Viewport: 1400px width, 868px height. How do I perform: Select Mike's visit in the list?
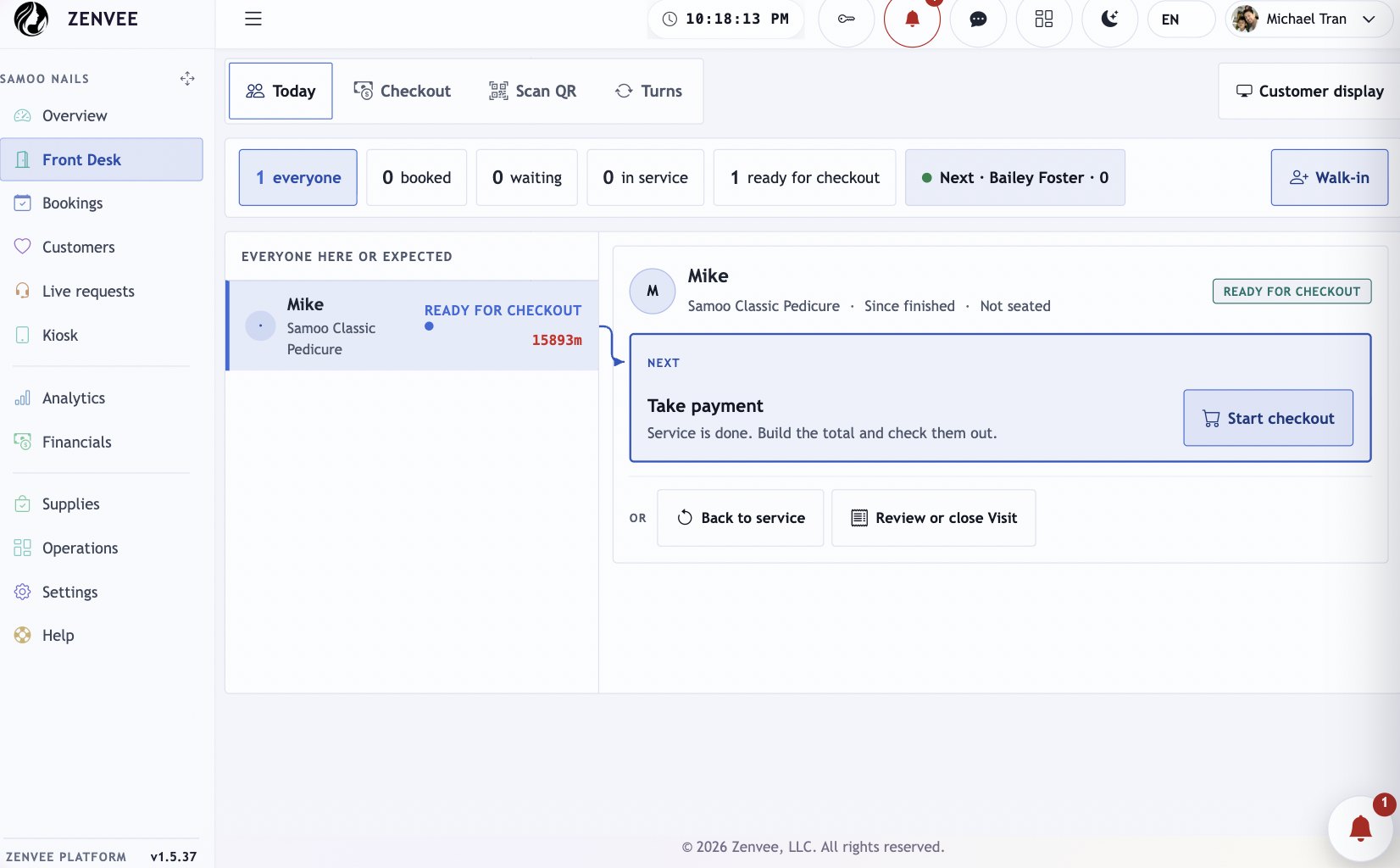(x=413, y=325)
